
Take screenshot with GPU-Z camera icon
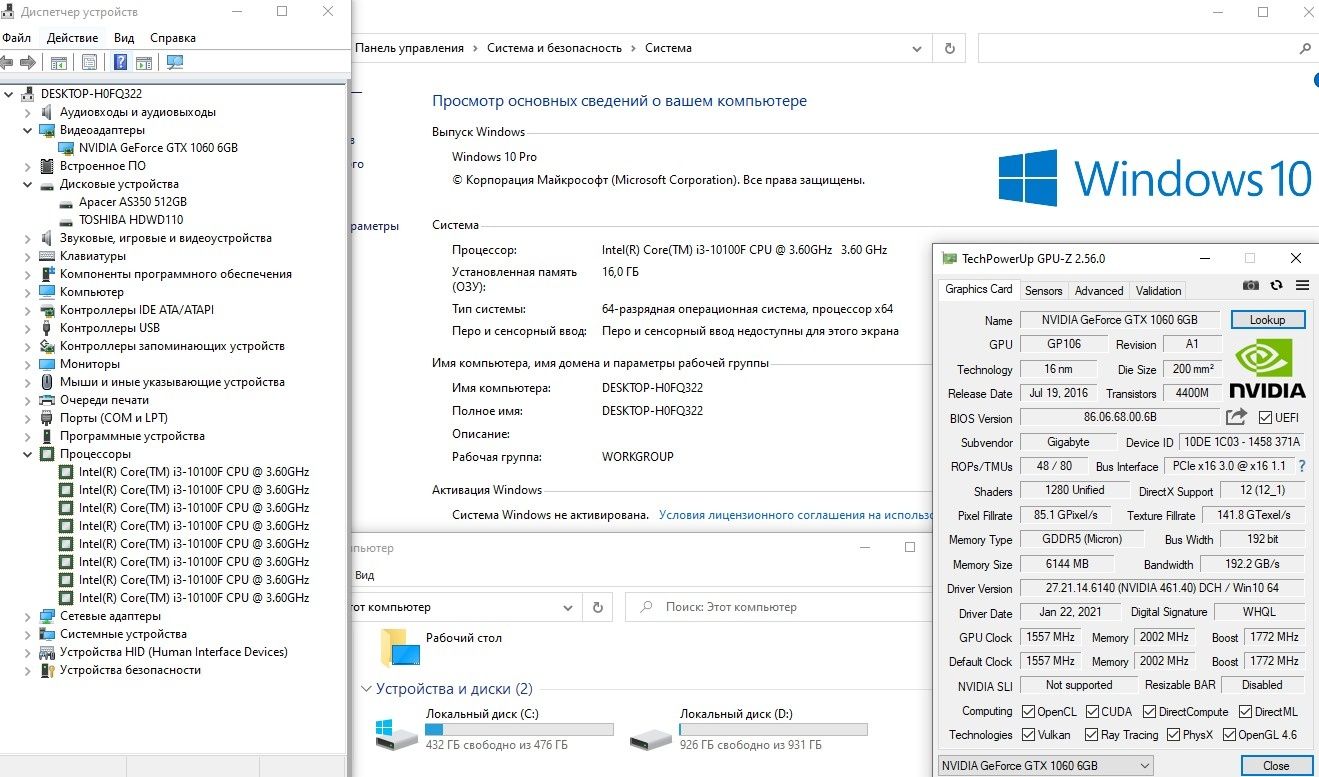tap(1250, 285)
